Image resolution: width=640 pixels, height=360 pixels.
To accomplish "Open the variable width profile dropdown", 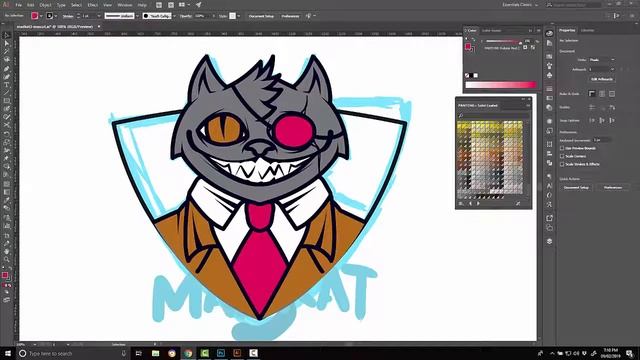I will tap(137, 16).
